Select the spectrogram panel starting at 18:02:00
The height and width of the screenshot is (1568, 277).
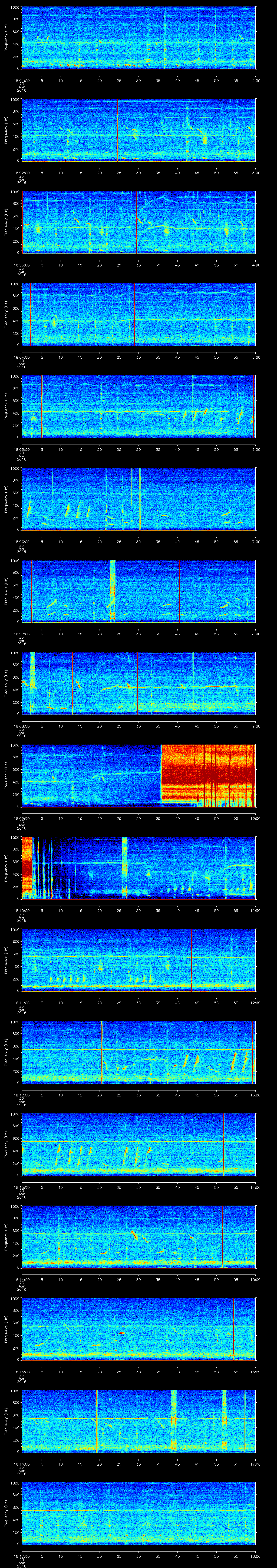[x=138, y=130]
